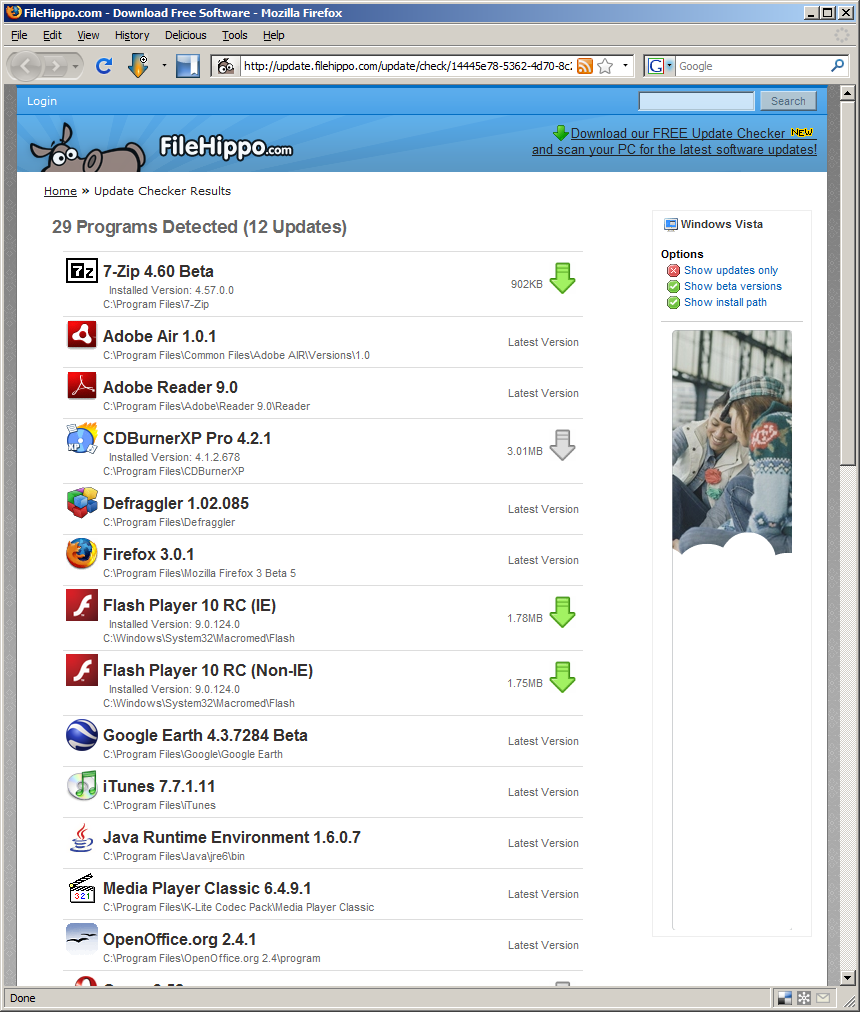860x1012 pixels.
Task: Focus the browser address bar URL field
Action: (408, 66)
